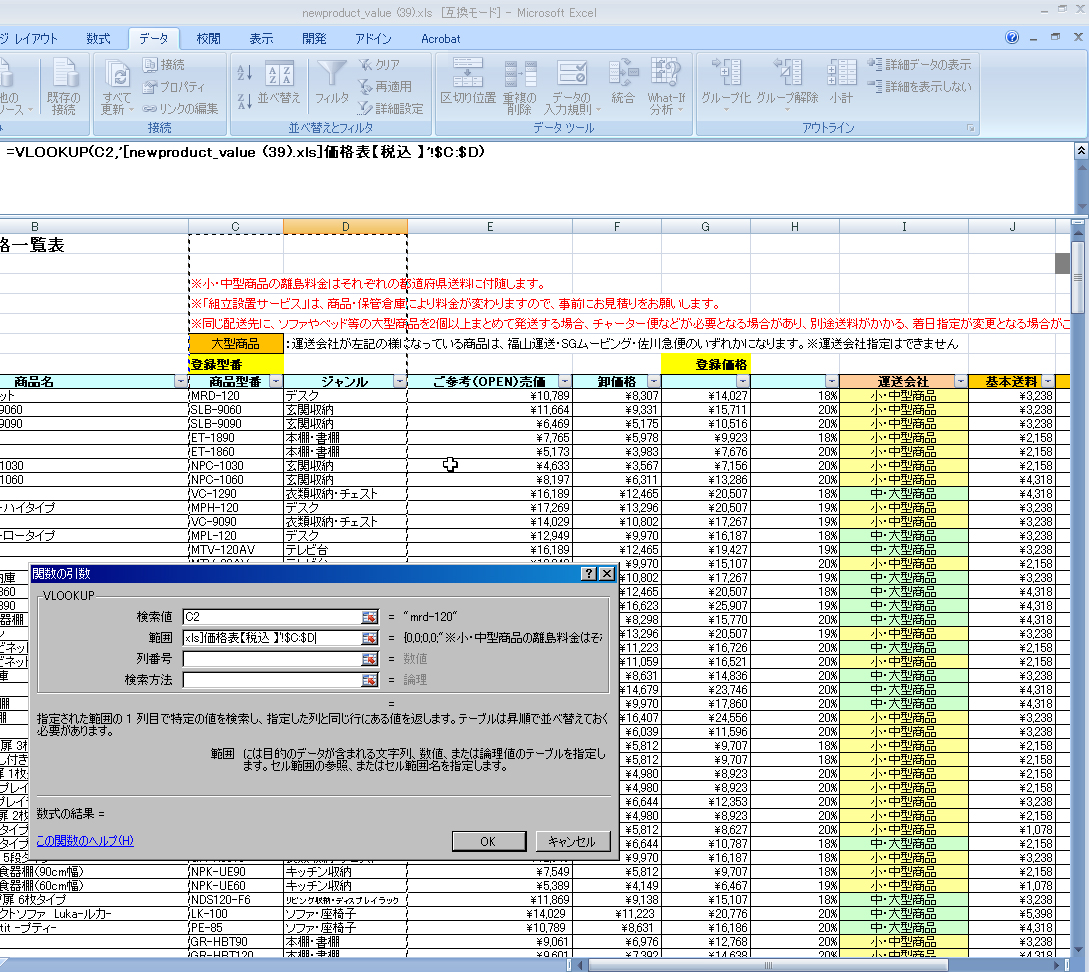Open filter dropdown in column H header
Screen dimensions: 1089x972
(x=832, y=382)
